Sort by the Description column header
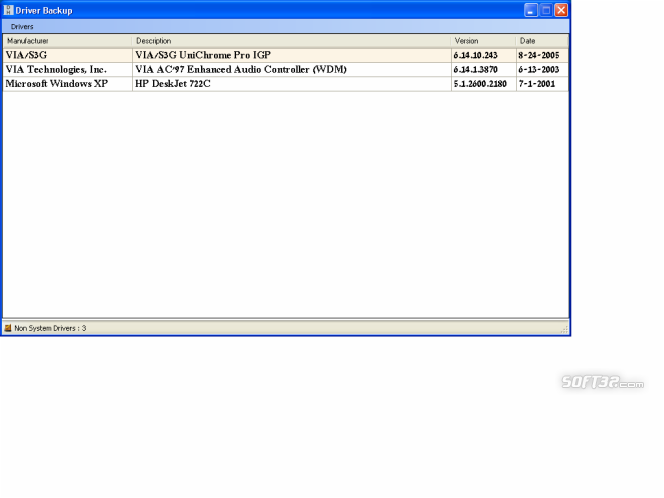664x498 pixels. pyautogui.click(x=291, y=41)
